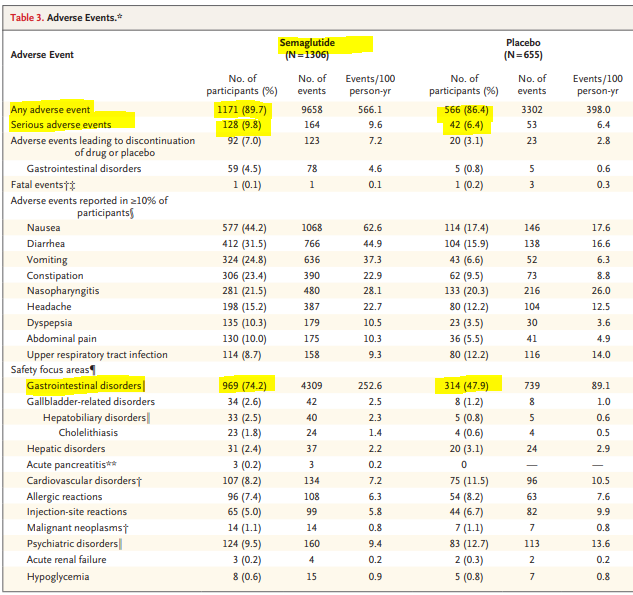
Task: Click the 'Abdominal pain' row label
Action: [61, 339]
